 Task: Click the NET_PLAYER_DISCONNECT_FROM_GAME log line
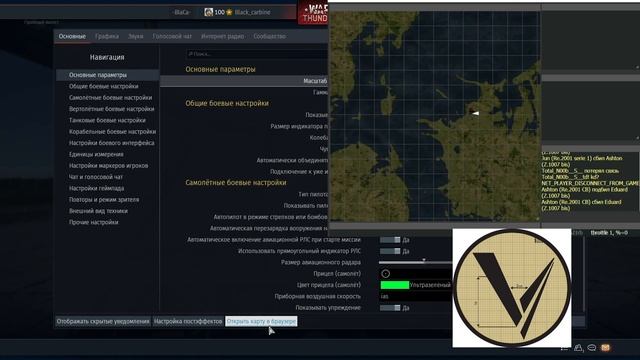(590, 183)
